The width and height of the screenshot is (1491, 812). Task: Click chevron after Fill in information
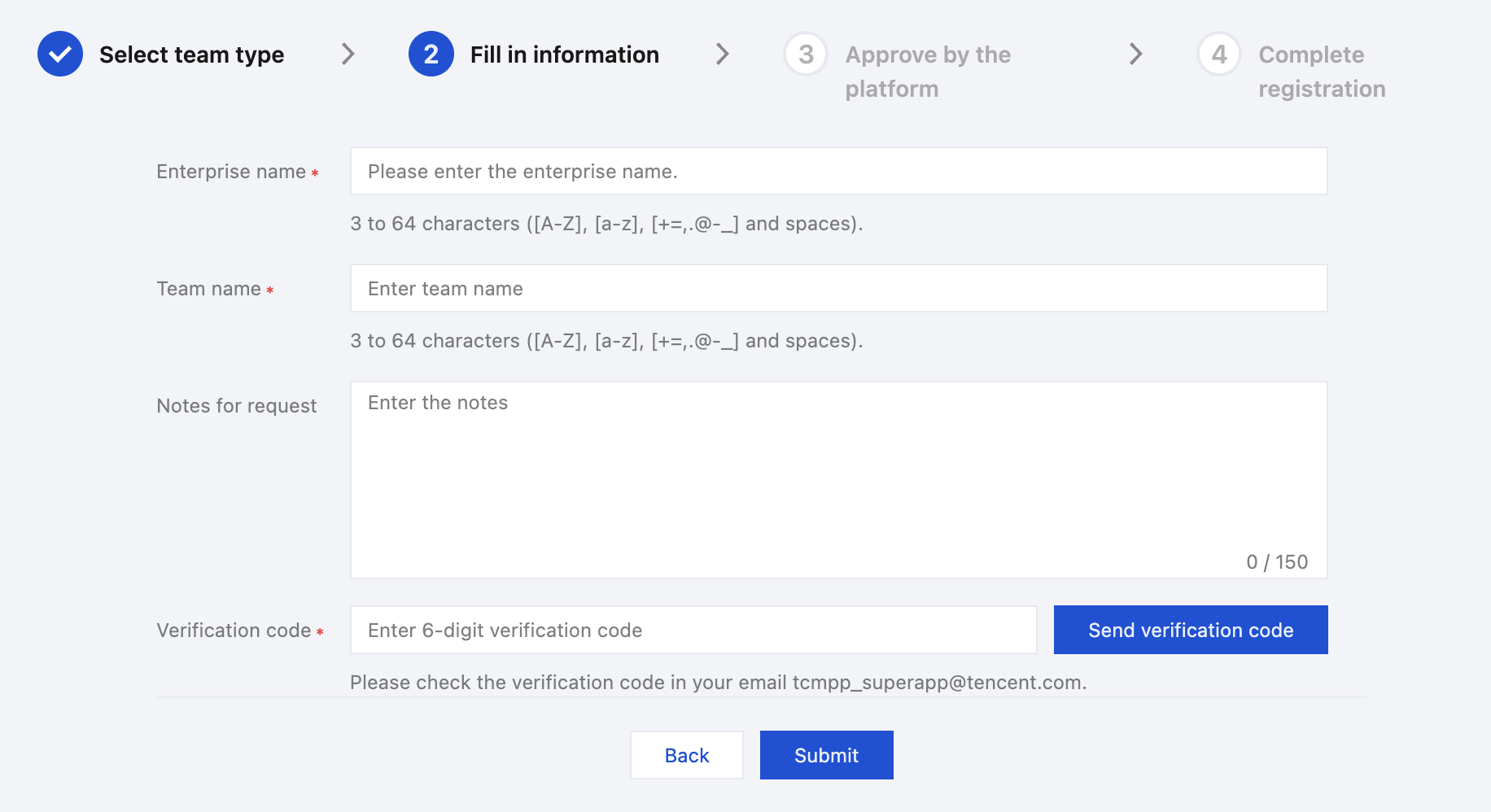click(x=722, y=54)
